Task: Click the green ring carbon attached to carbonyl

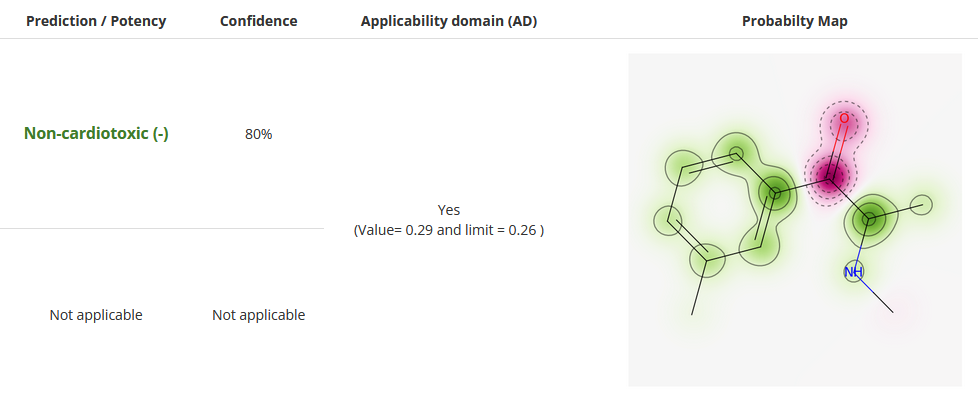Action: click(x=774, y=193)
